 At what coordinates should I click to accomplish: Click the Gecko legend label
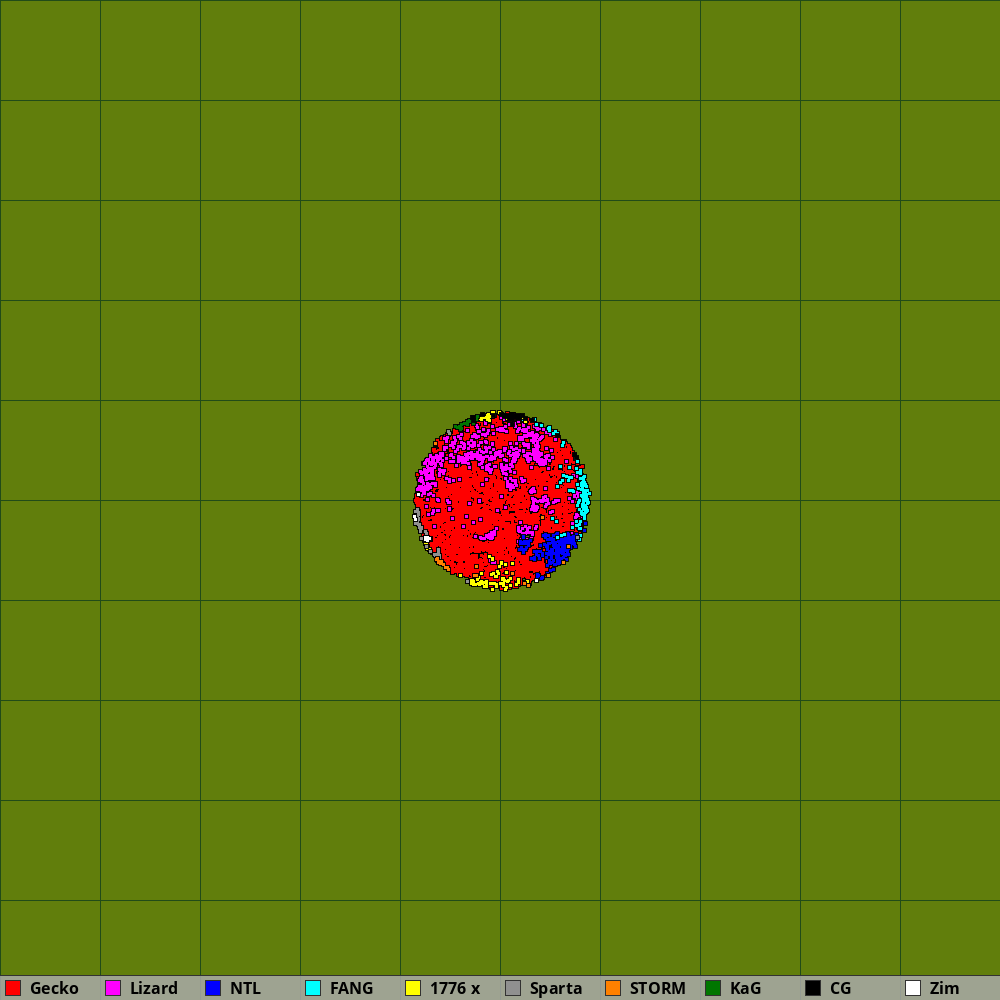point(54,988)
